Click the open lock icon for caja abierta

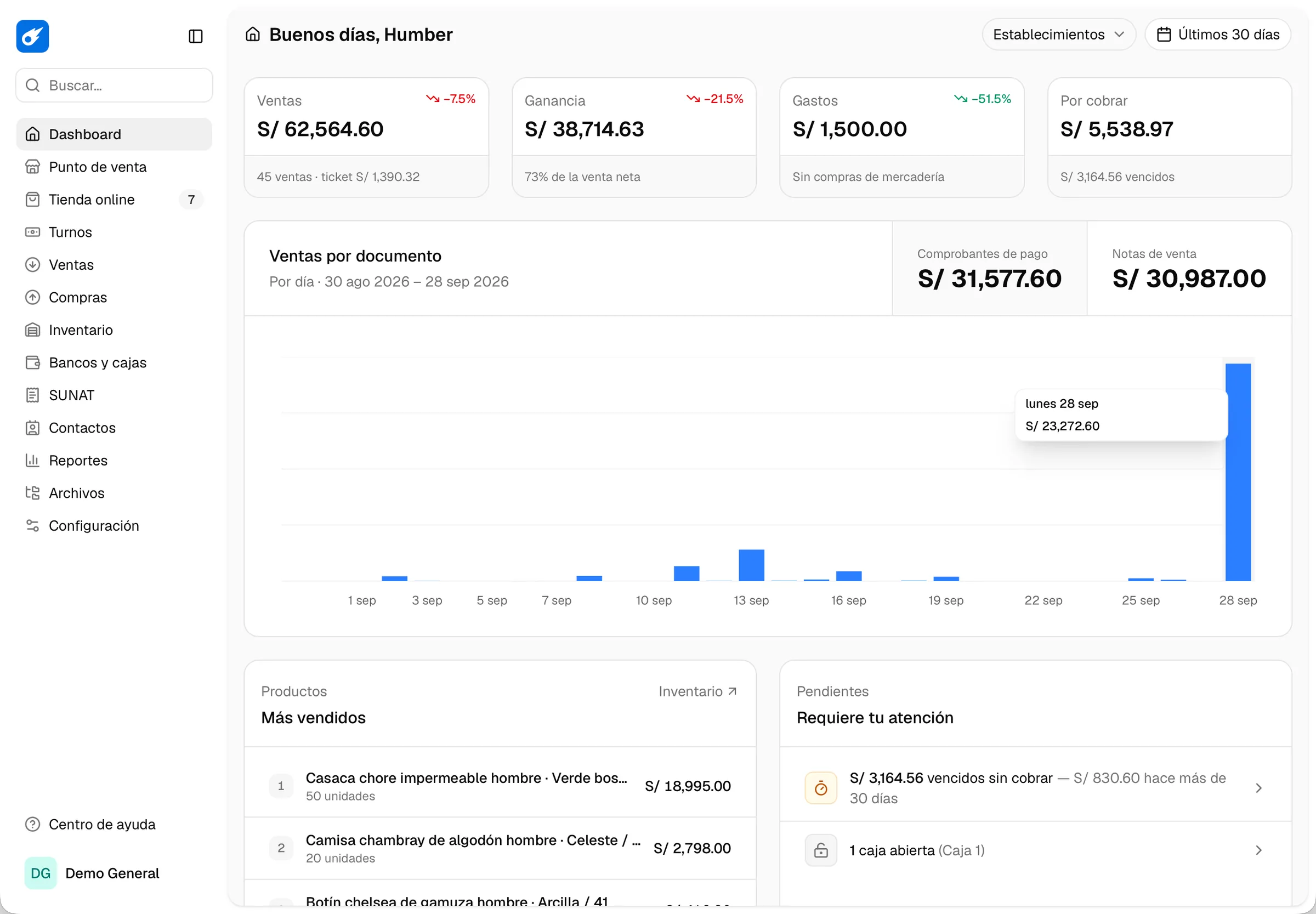[821, 850]
